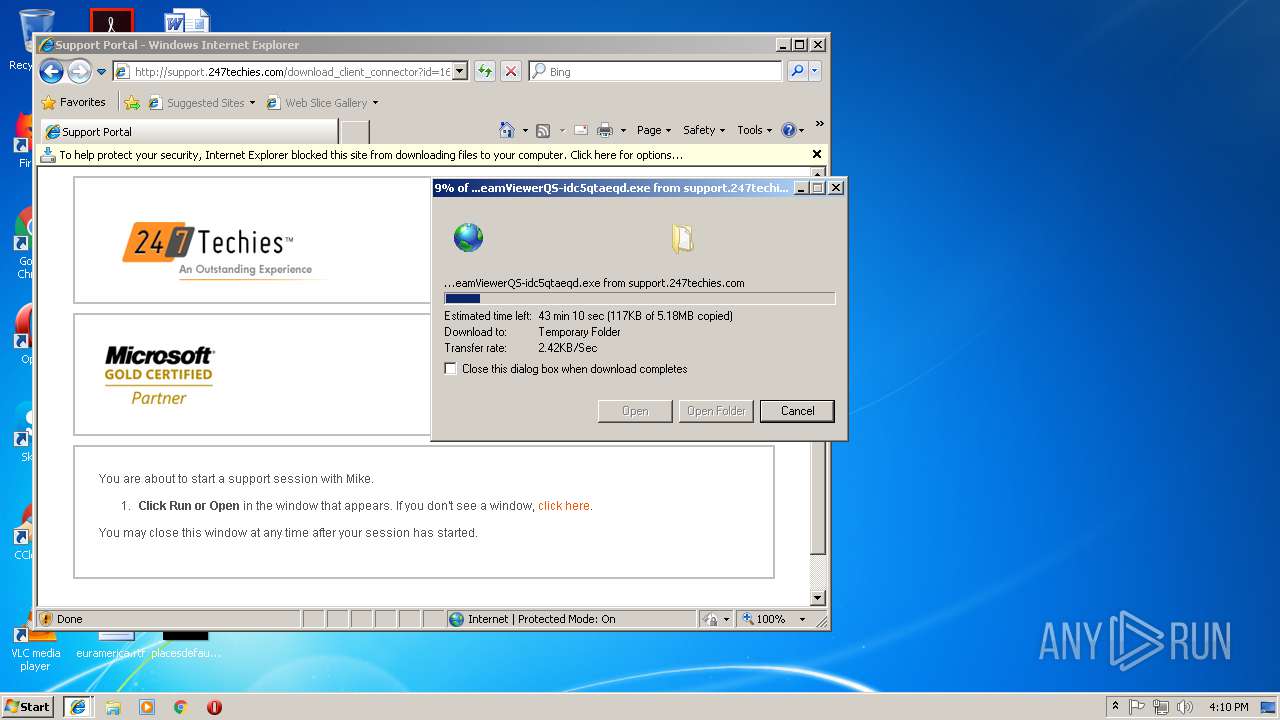The image size is (1280, 720).
Task: Click Internet Explorer taskbar button
Action: pyautogui.click(x=78, y=706)
